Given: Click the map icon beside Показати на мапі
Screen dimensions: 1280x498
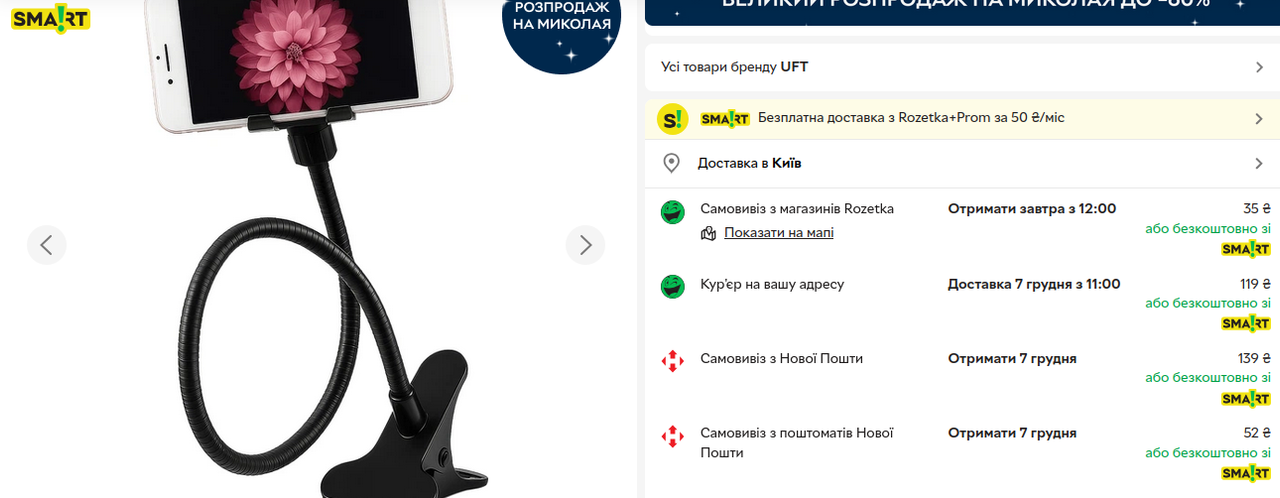Looking at the screenshot, I should [709, 233].
